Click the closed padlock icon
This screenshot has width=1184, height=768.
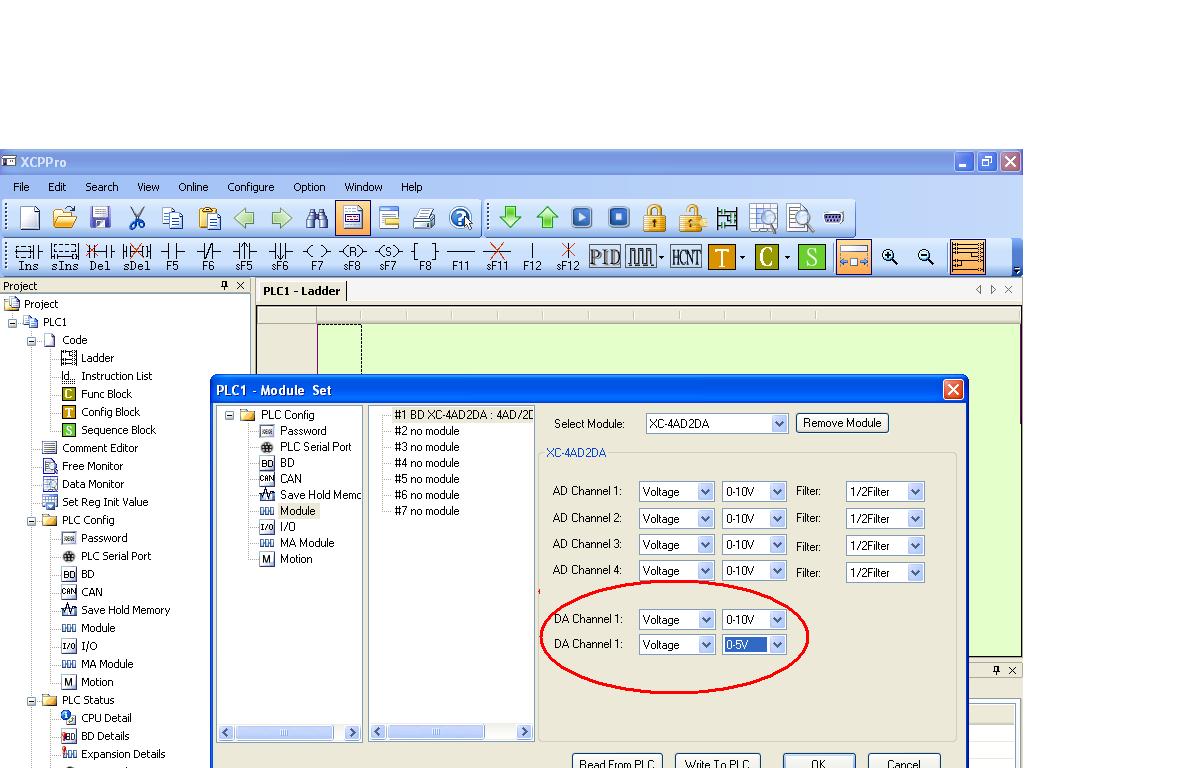click(x=655, y=217)
